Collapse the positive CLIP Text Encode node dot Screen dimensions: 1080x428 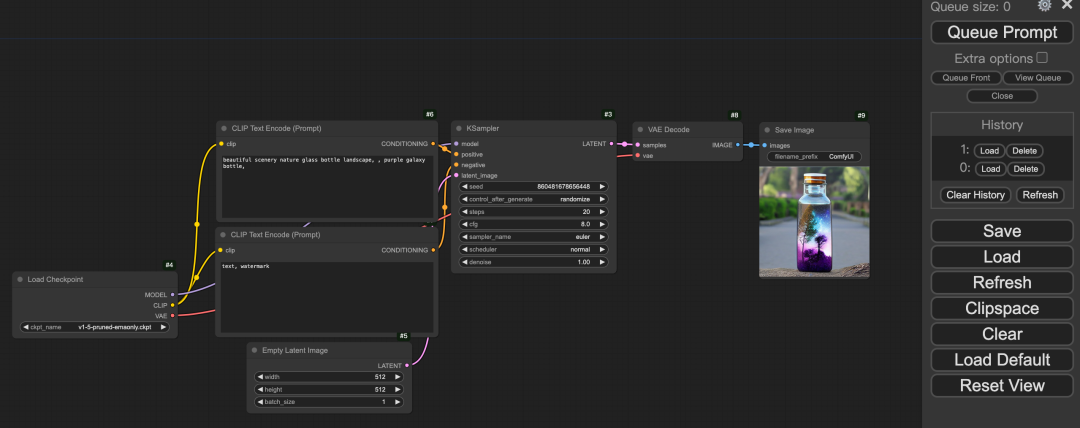[x=223, y=128]
